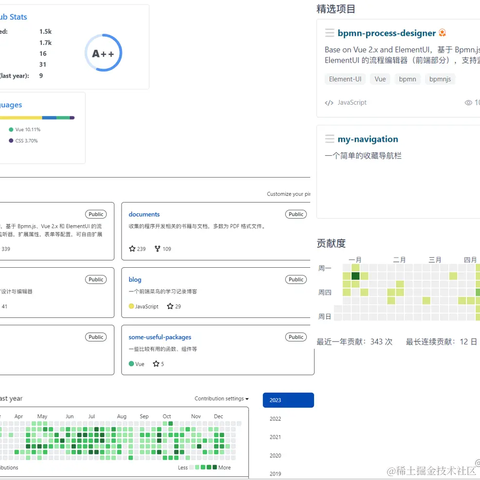
Task: Click the 109 fork count on documents
Action: pos(167,249)
